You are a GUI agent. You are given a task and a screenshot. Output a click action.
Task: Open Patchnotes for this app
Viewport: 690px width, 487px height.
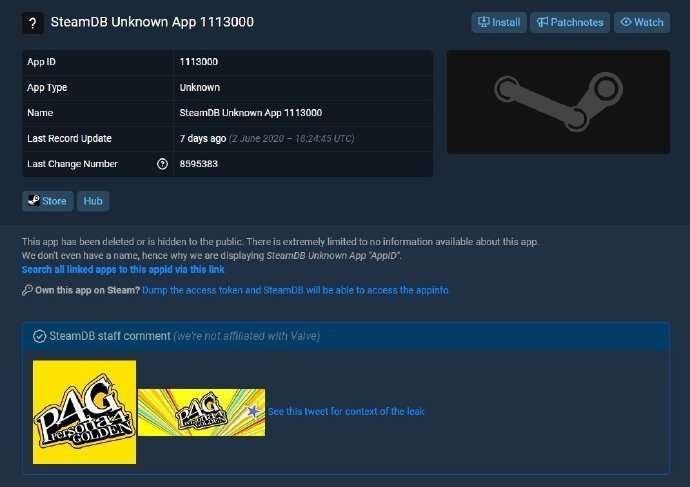(570, 22)
